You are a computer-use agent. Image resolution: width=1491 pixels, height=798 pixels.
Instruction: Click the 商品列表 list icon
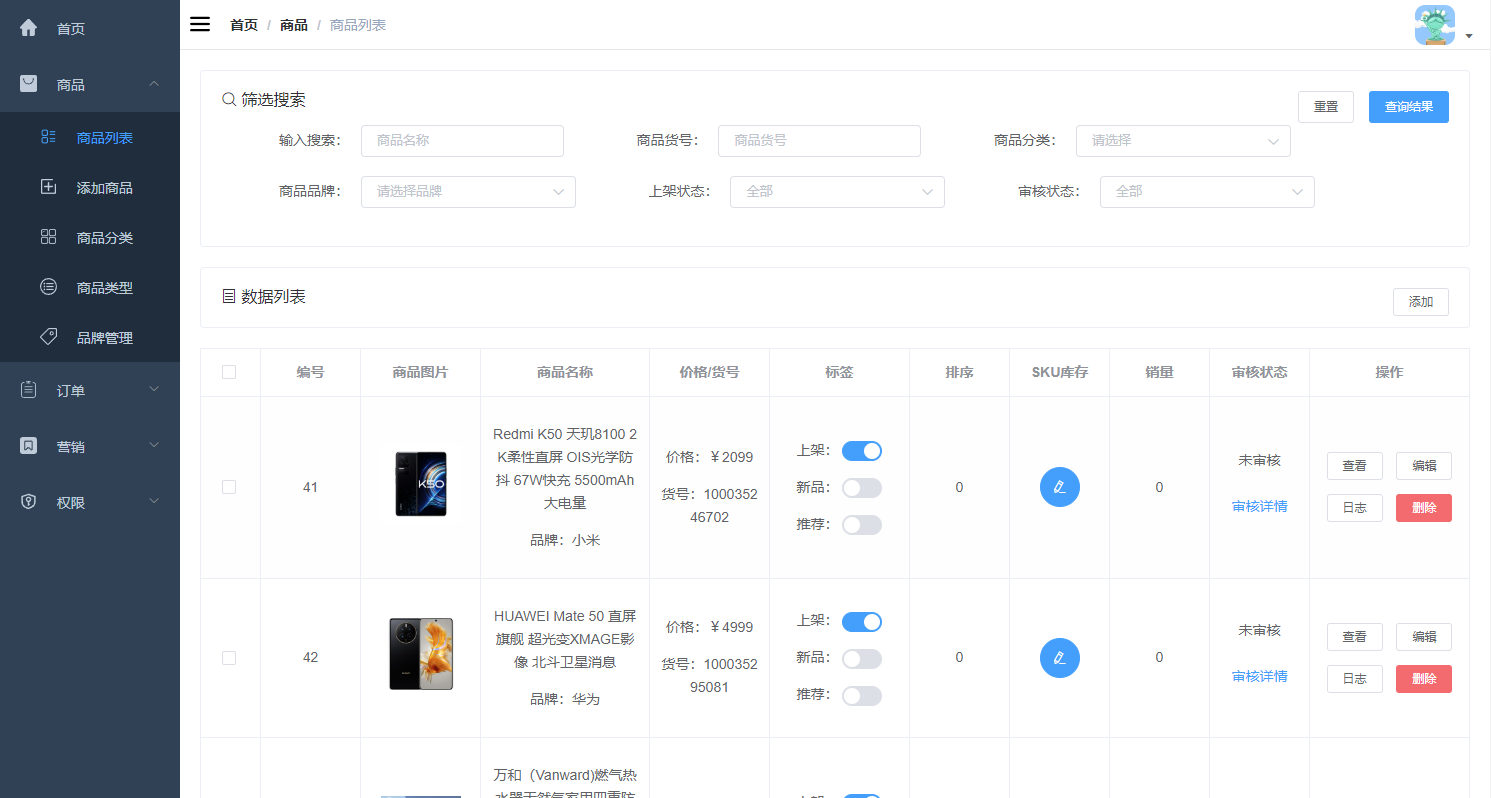tap(48, 137)
